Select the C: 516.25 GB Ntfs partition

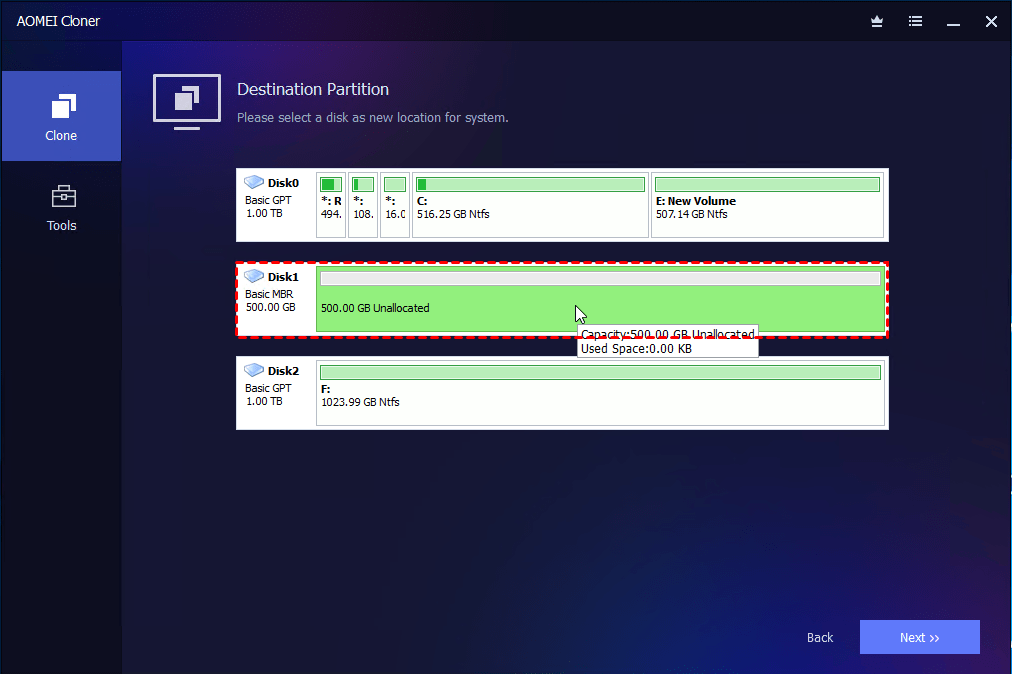530,205
